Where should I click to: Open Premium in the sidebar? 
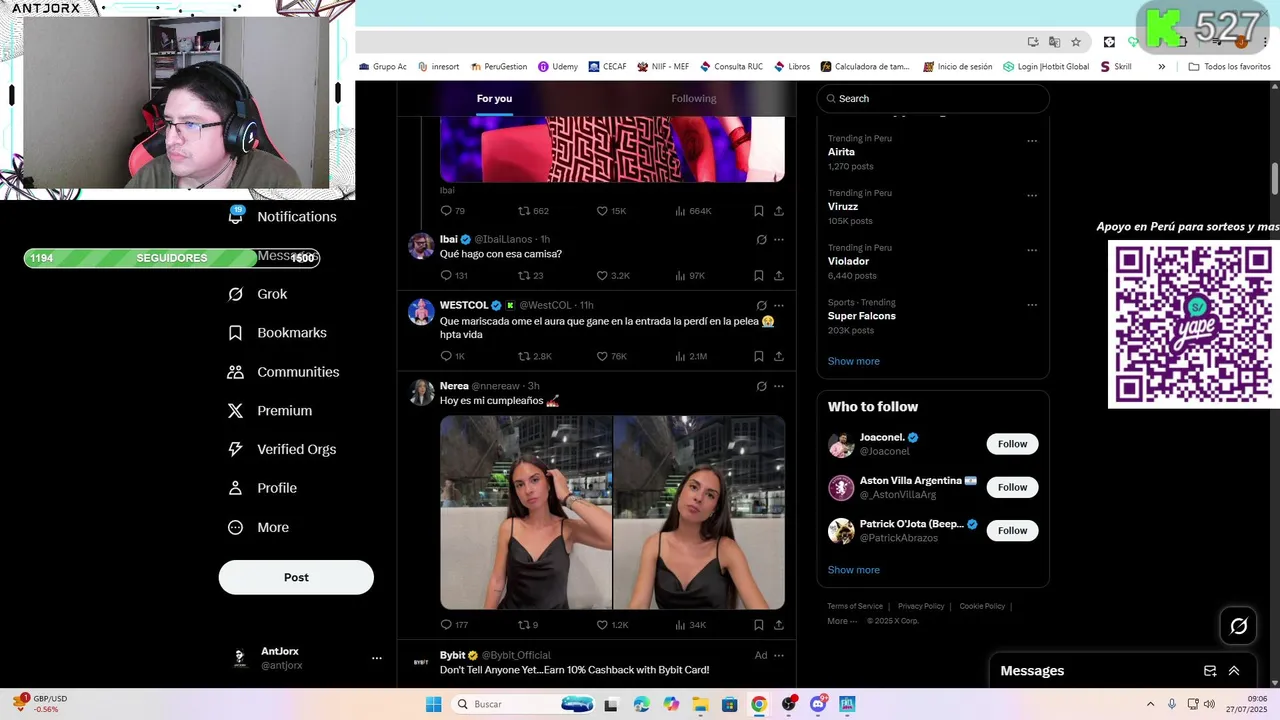(x=270, y=411)
